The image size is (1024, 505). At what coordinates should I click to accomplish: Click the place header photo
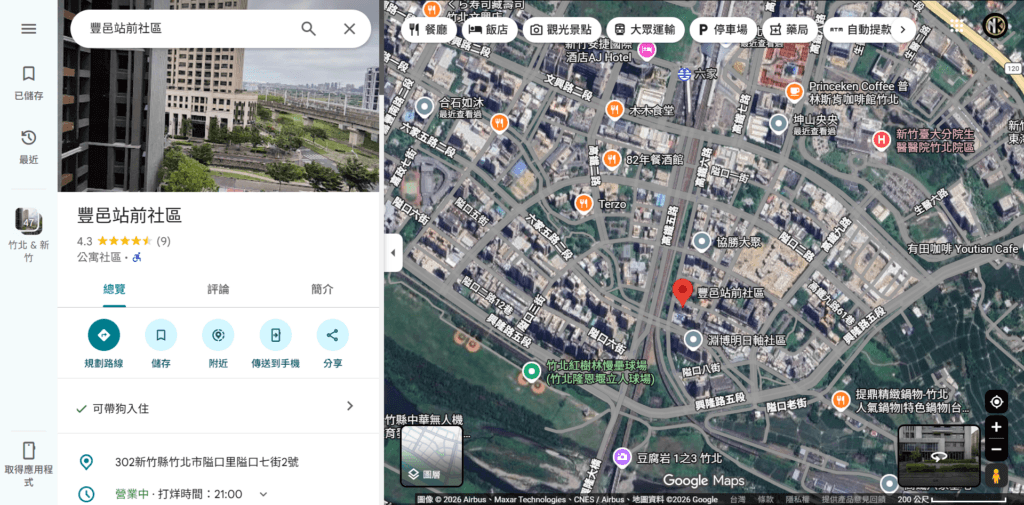218,95
